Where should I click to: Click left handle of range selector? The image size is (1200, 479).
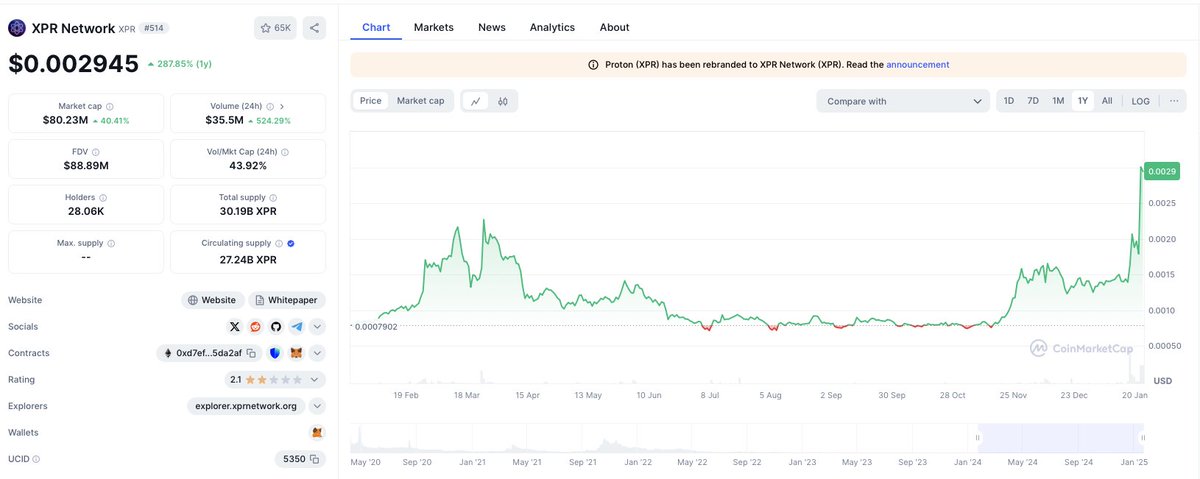pyautogui.click(x=979, y=438)
